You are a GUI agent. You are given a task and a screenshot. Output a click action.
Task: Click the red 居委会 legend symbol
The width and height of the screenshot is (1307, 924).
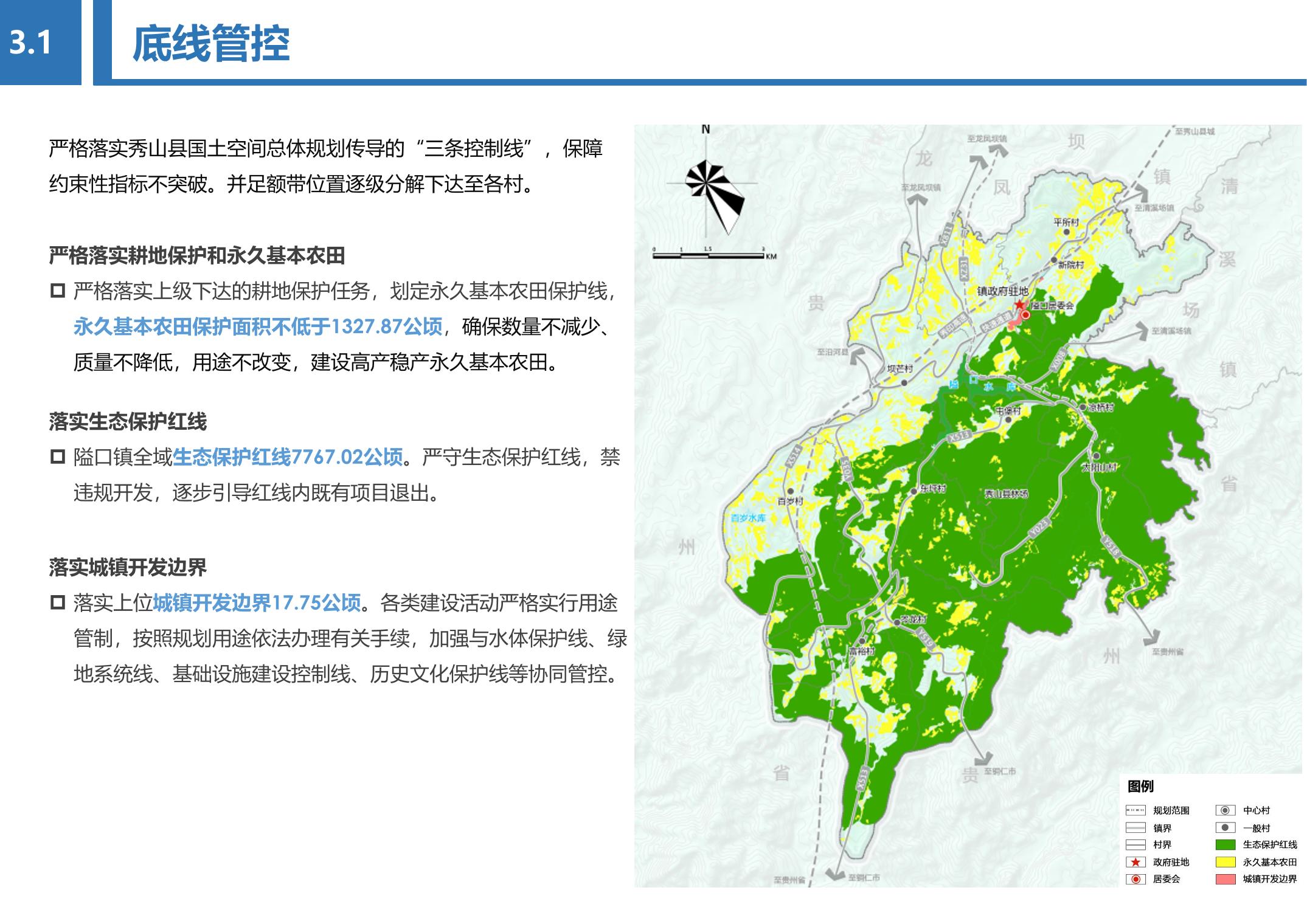[1135, 879]
